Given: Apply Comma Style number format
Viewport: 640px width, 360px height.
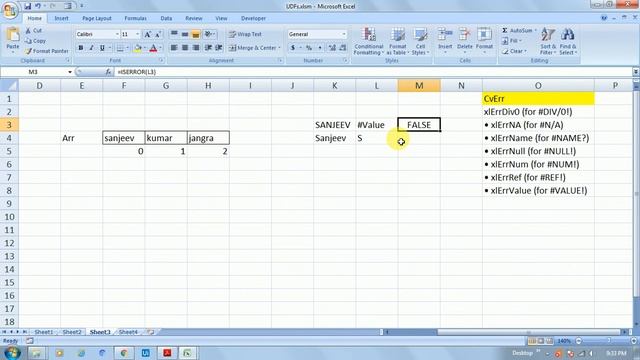Looking at the screenshot, I should [320, 48].
